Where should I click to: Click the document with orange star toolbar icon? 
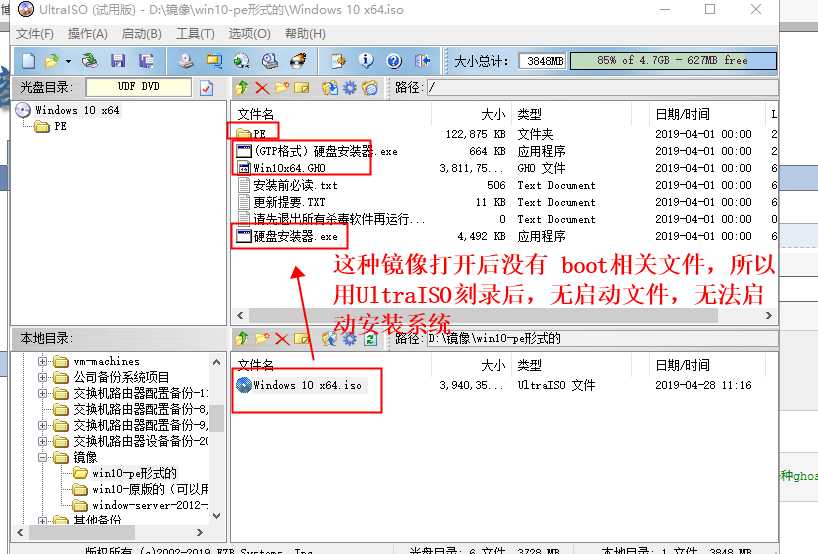(339, 61)
